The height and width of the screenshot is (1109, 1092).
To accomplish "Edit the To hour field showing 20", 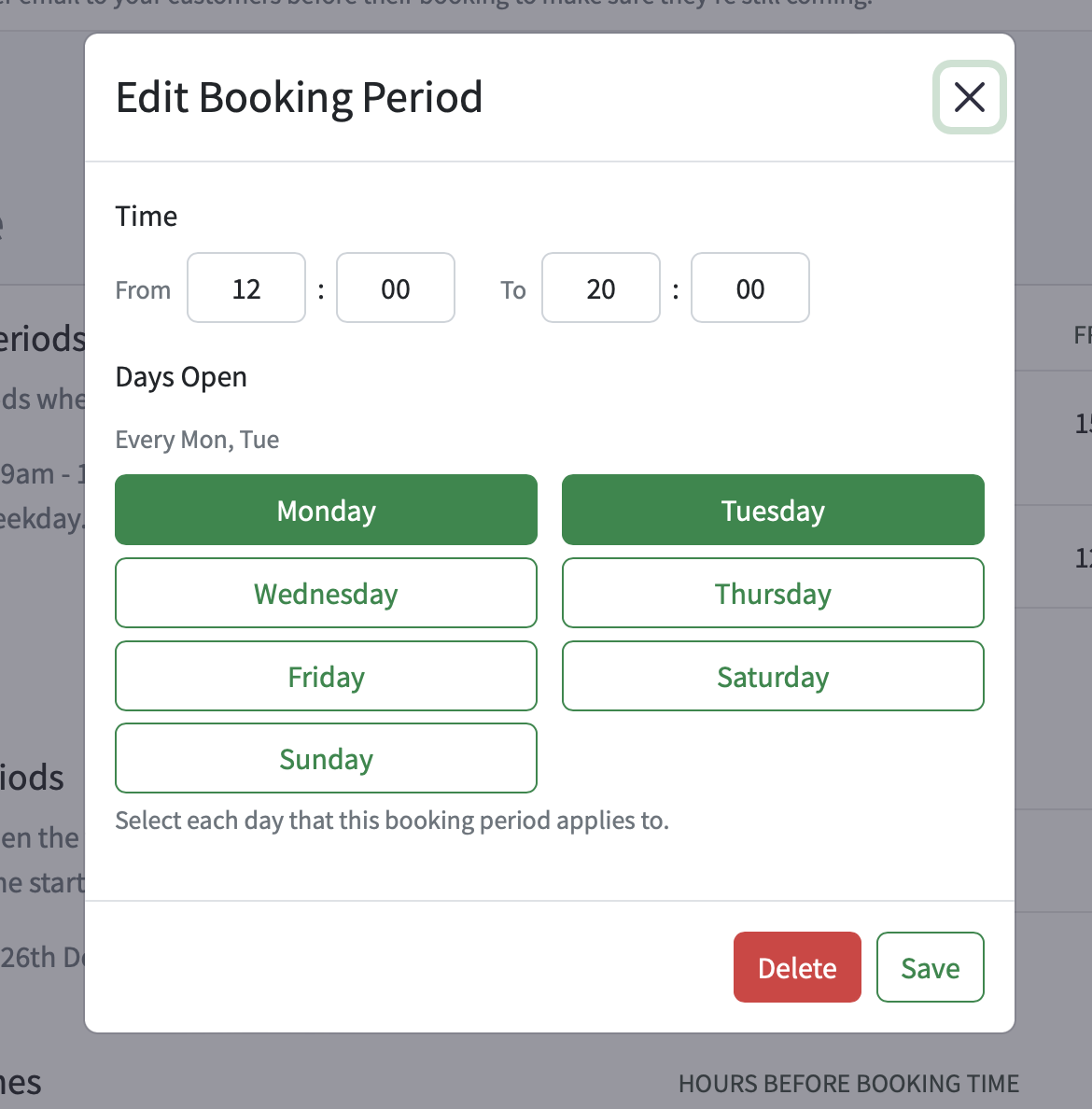I will tap(600, 288).
